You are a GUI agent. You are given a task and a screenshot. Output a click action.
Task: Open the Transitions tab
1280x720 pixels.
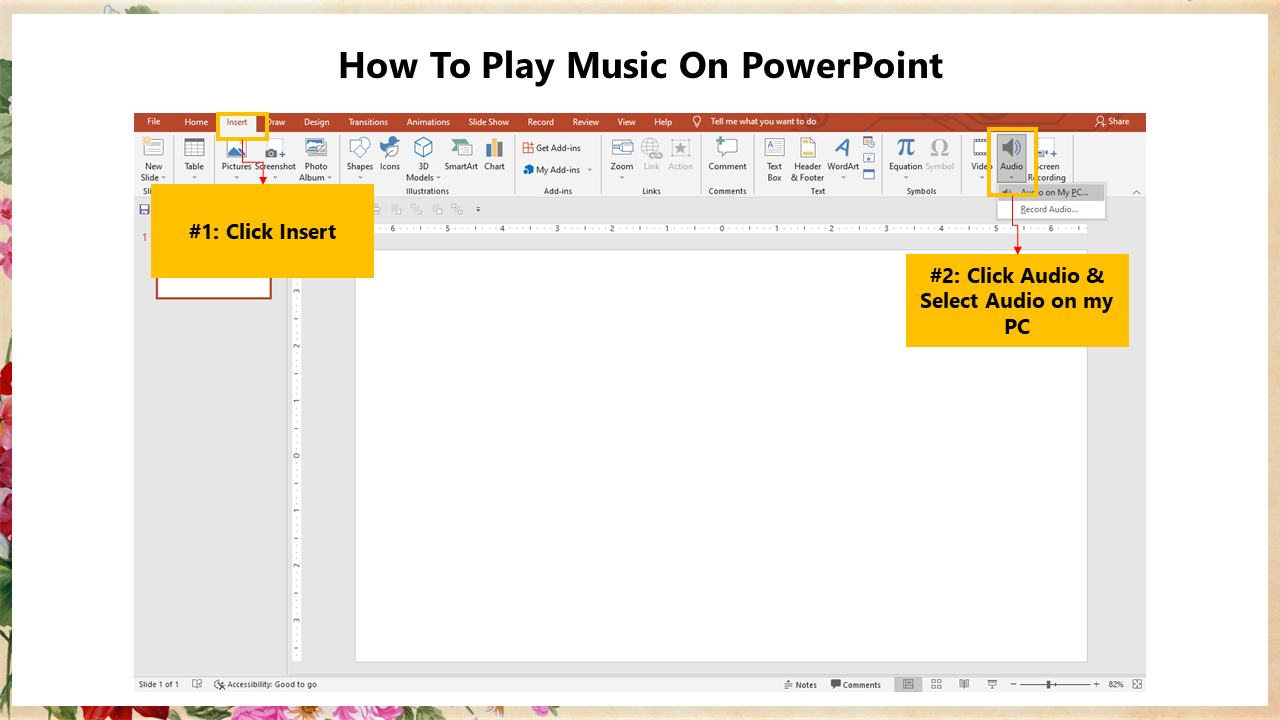[x=368, y=122]
